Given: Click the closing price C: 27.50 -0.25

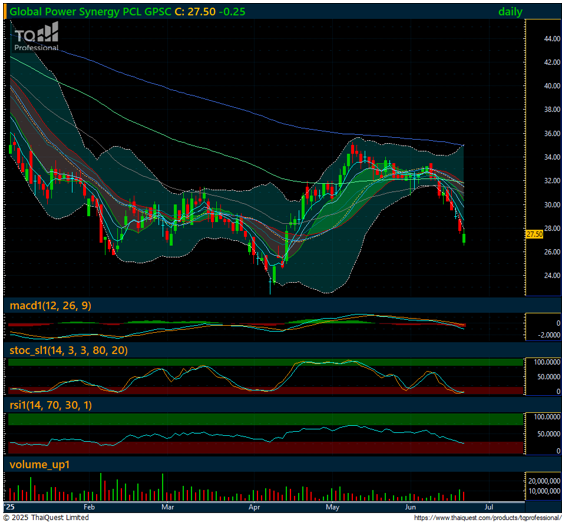Looking at the screenshot, I should [x=210, y=12].
